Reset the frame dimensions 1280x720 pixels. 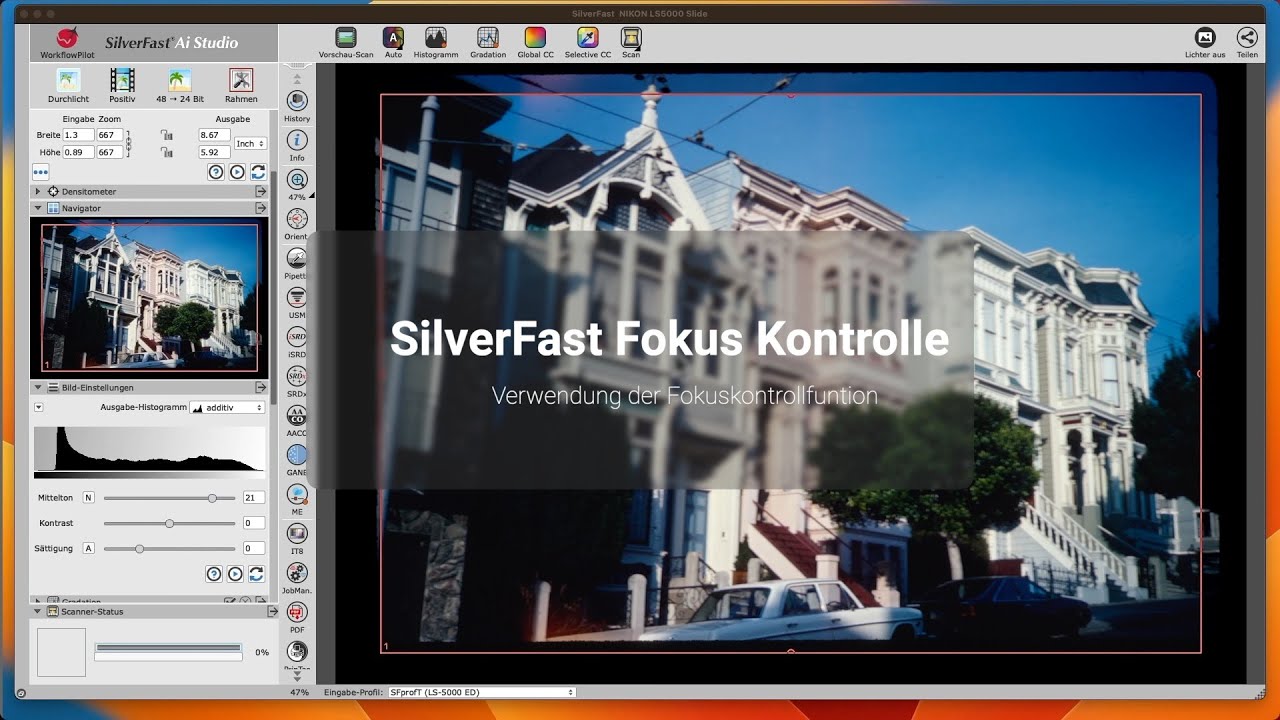coord(258,172)
